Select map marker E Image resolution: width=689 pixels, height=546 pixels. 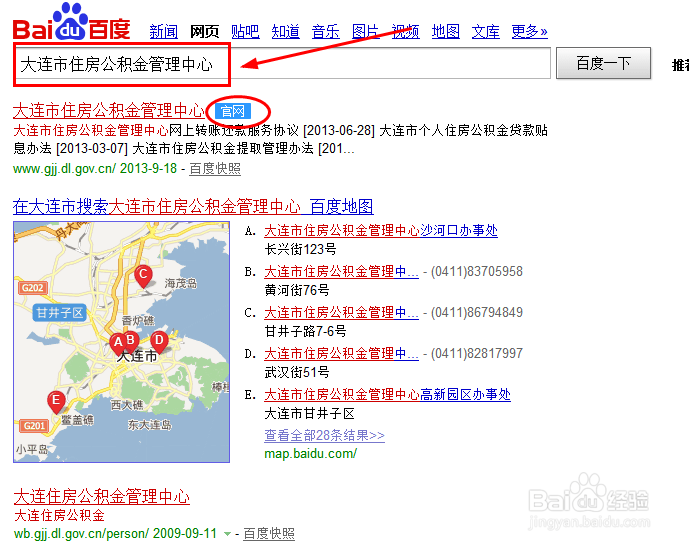click(56, 401)
